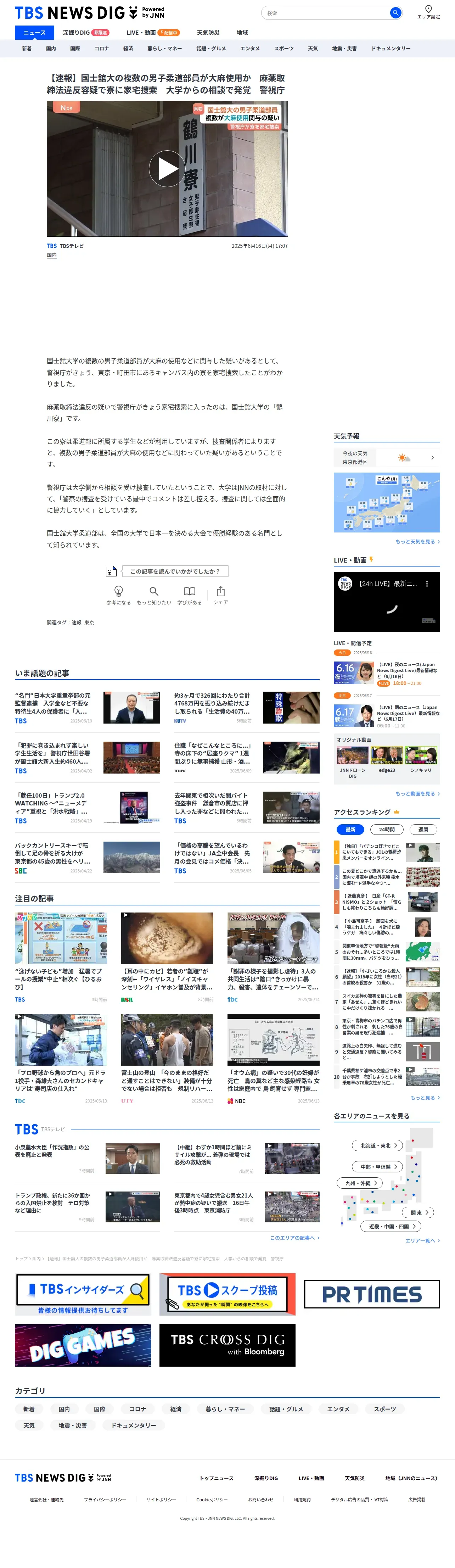Open 地震・災害 in the top sub-navigation bar
Screen dimensions: 455x1568
[x=344, y=48]
